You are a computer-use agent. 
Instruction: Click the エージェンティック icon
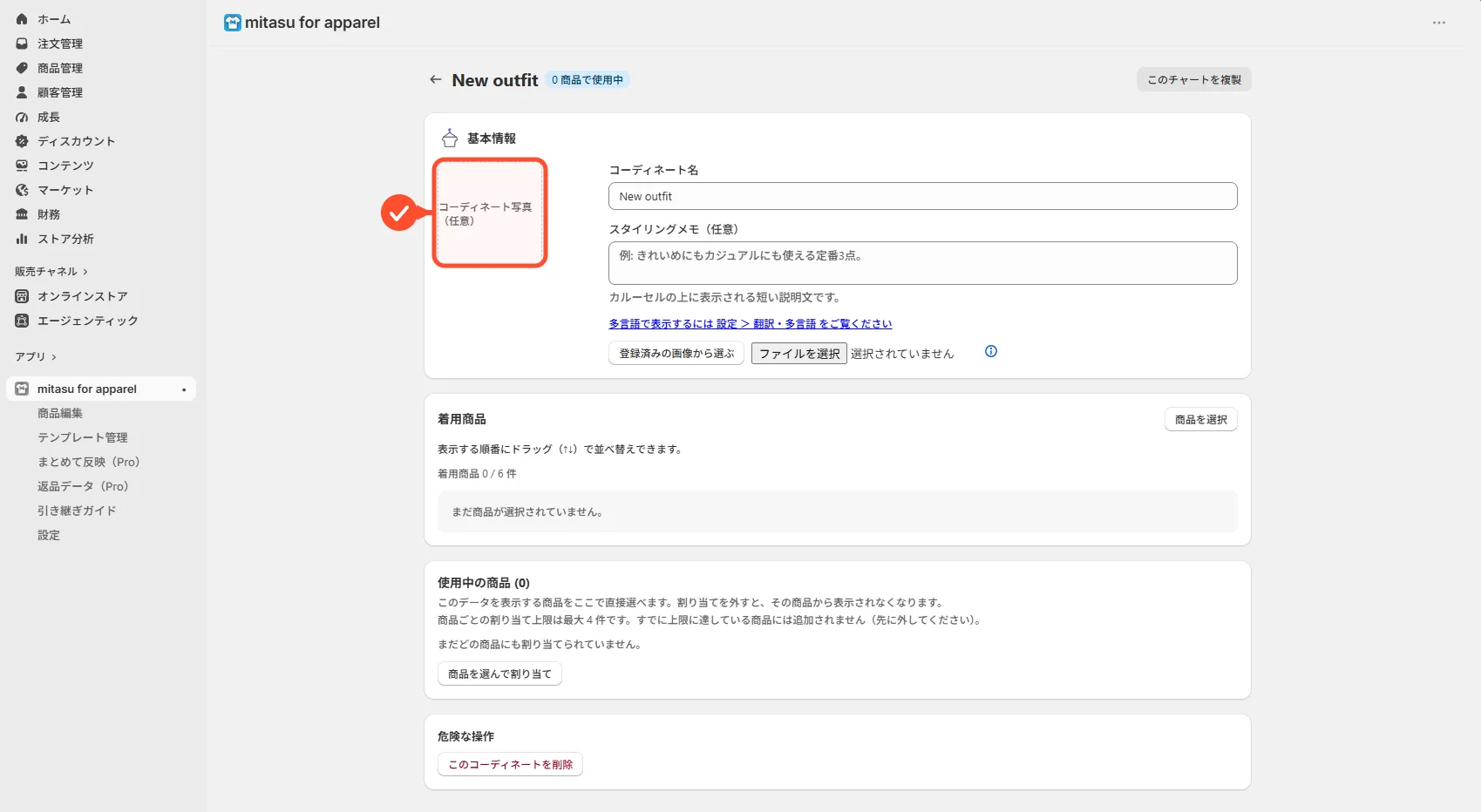tap(22, 321)
